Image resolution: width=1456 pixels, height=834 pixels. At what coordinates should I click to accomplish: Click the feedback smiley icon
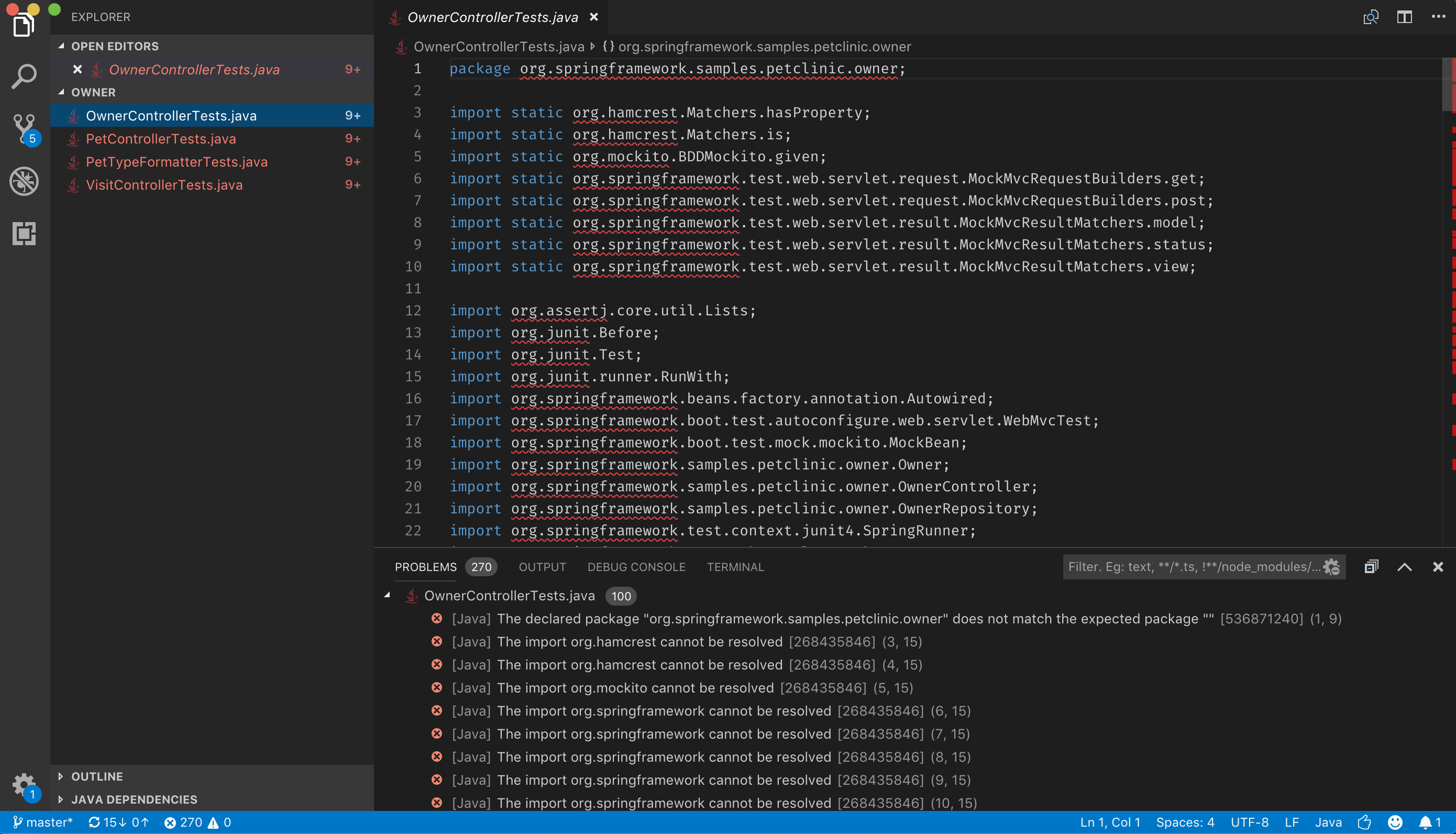pyautogui.click(x=1395, y=822)
